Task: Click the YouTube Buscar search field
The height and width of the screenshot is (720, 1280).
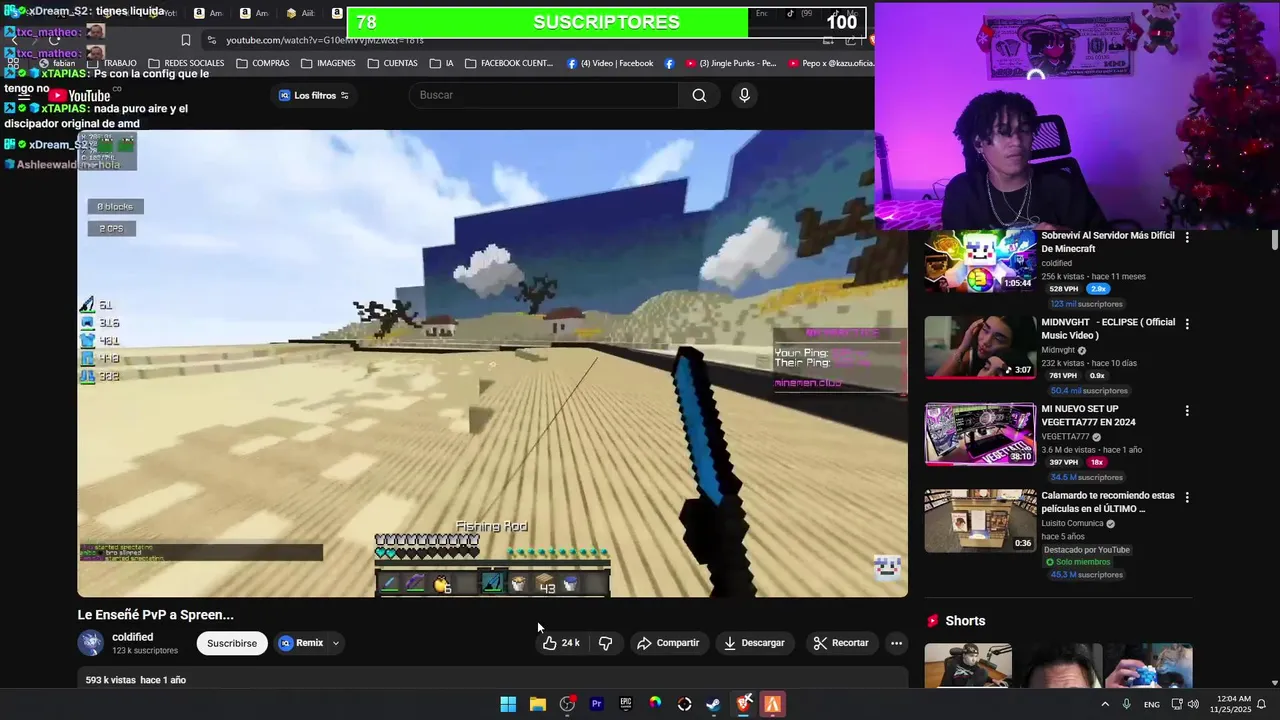Action: (545, 95)
